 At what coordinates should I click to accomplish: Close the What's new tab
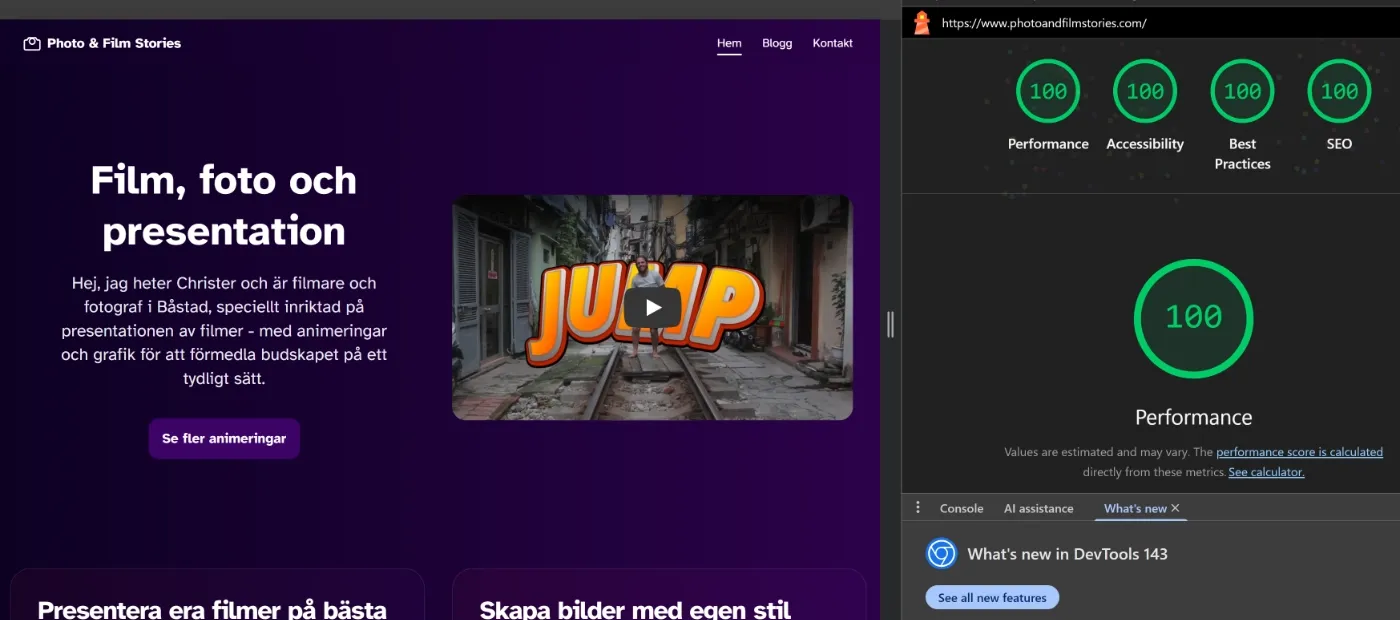tap(1176, 508)
